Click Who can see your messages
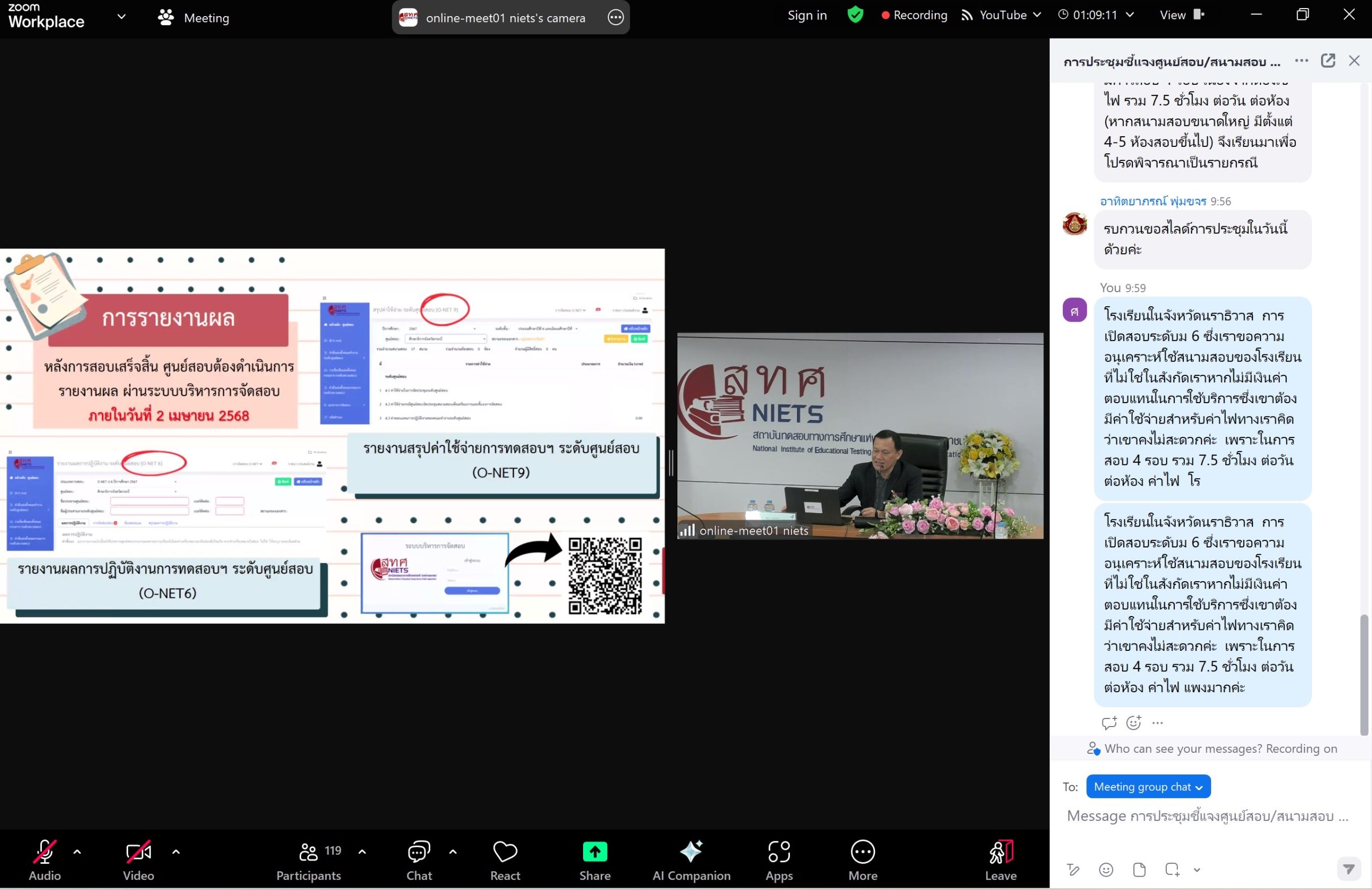The width and height of the screenshot is (1372, 890). point(1212,748)
